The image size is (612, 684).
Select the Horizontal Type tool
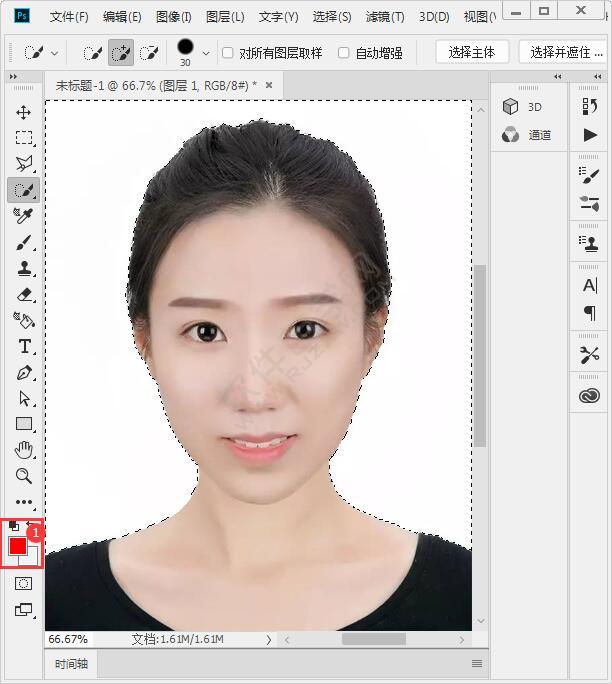tap(24, 346)
